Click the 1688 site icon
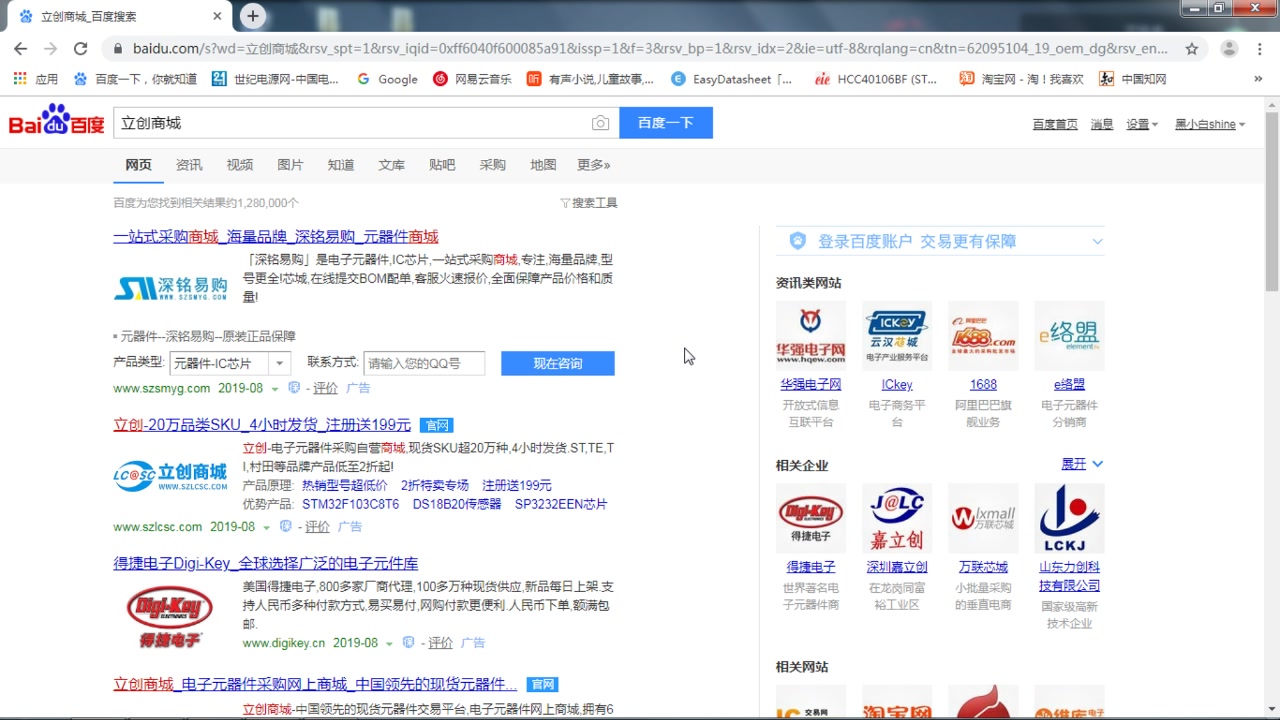 point(983,336)
